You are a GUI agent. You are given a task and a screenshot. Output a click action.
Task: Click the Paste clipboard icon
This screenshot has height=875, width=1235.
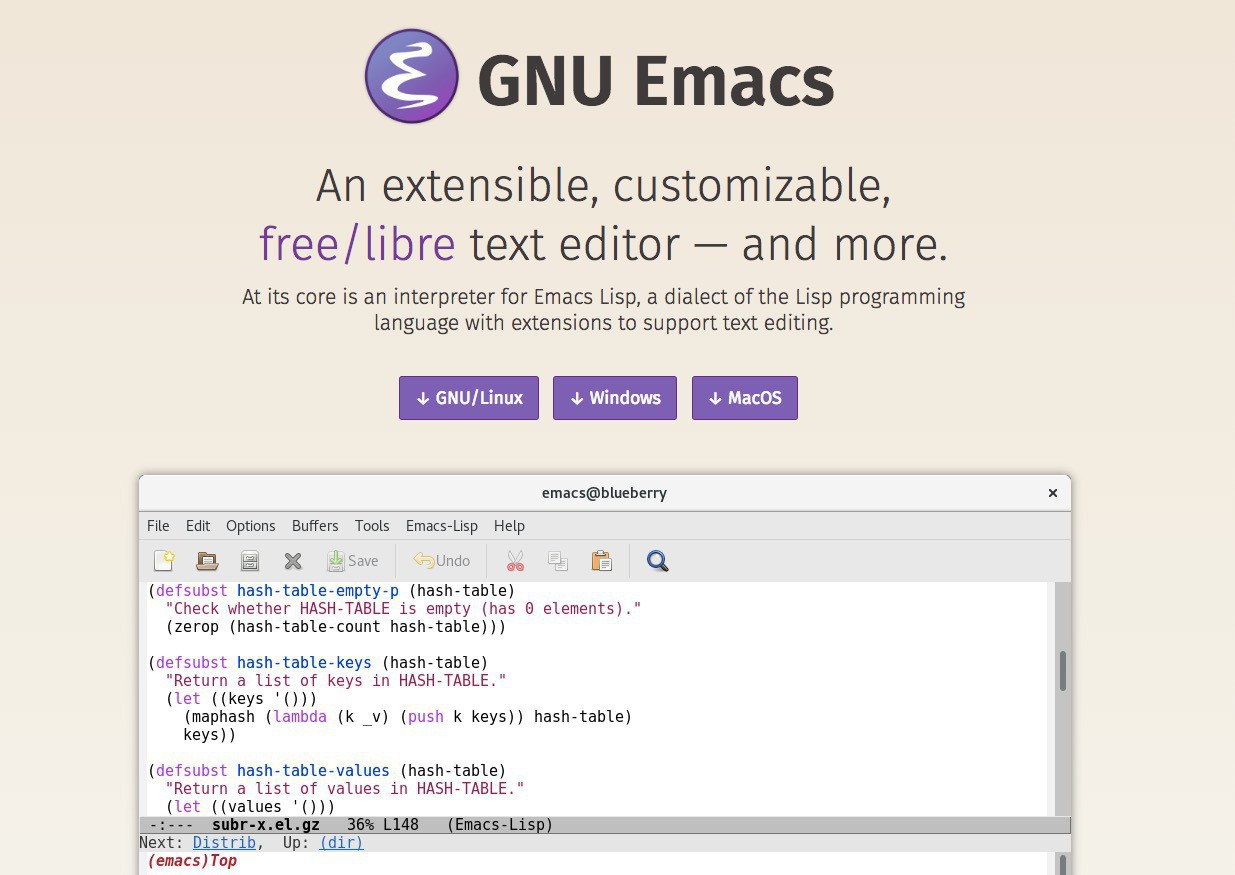(x=601, y=561)
